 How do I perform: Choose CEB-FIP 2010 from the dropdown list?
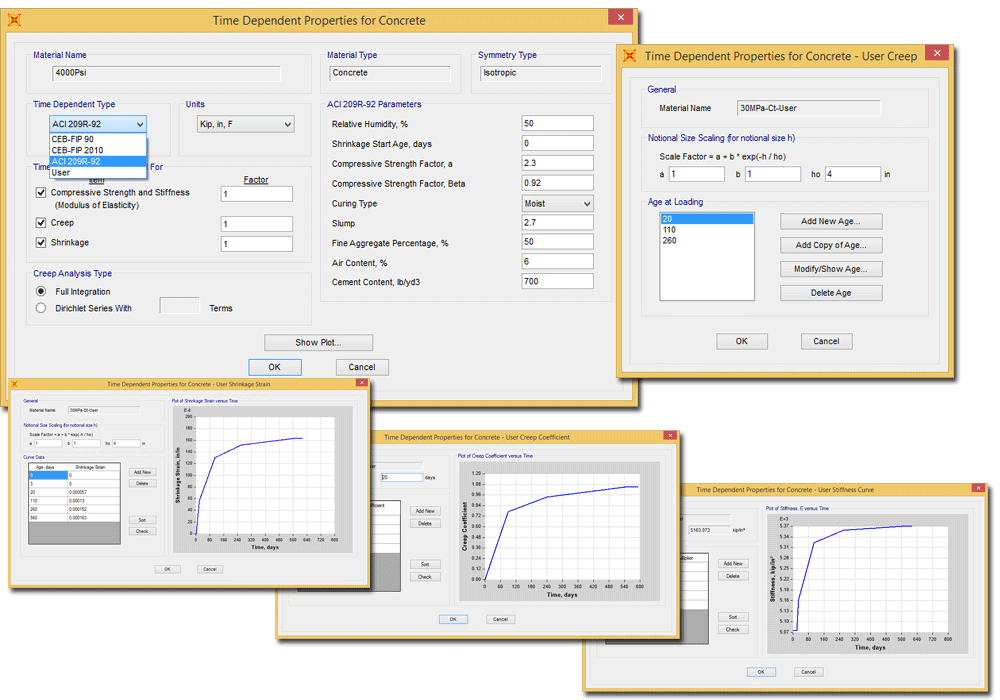point(76,150)
